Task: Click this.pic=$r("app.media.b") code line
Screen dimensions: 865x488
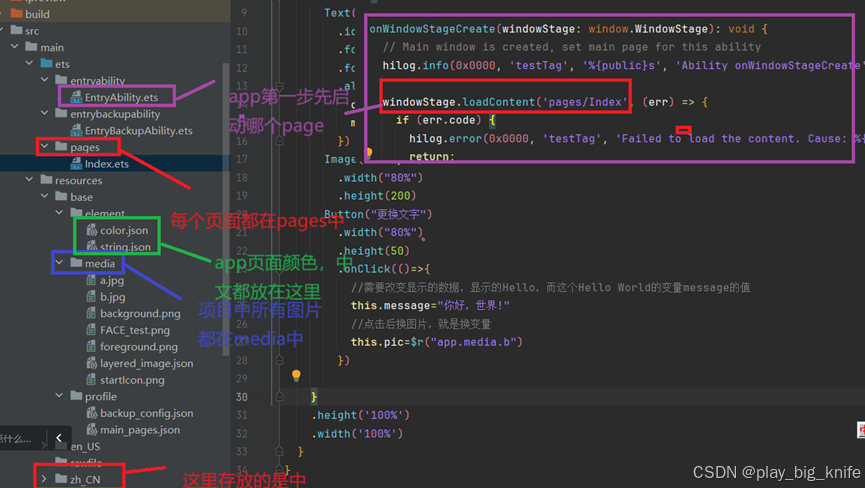Action: (436, 342)
